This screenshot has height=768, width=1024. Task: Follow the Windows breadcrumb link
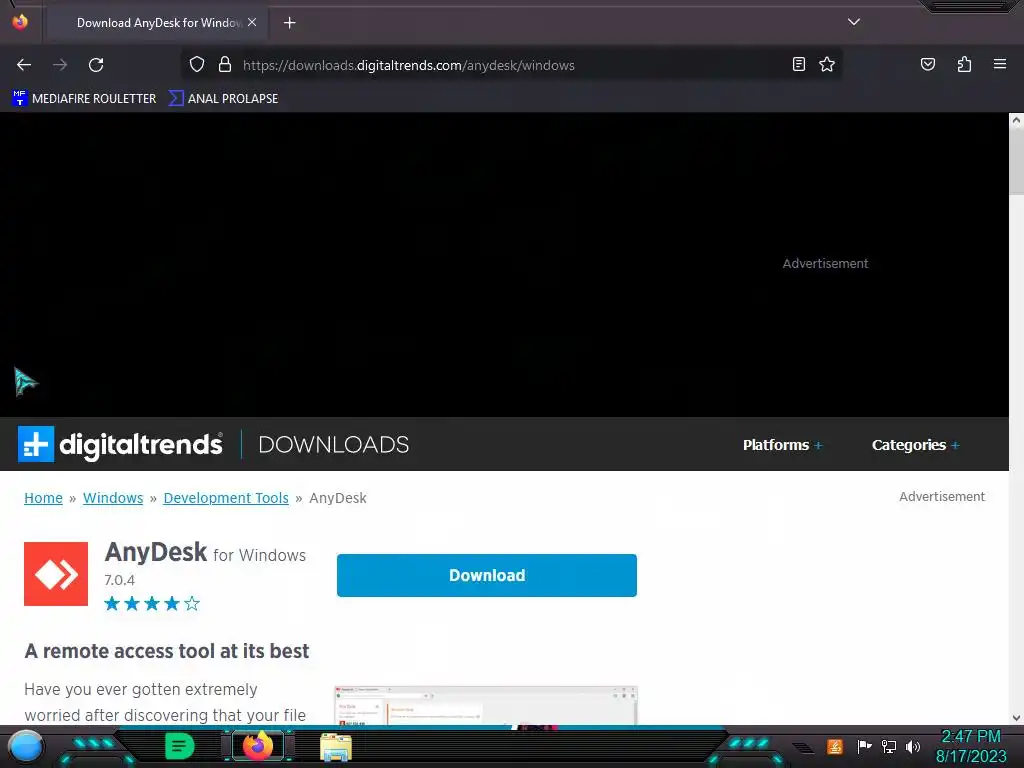click(113, 498)
